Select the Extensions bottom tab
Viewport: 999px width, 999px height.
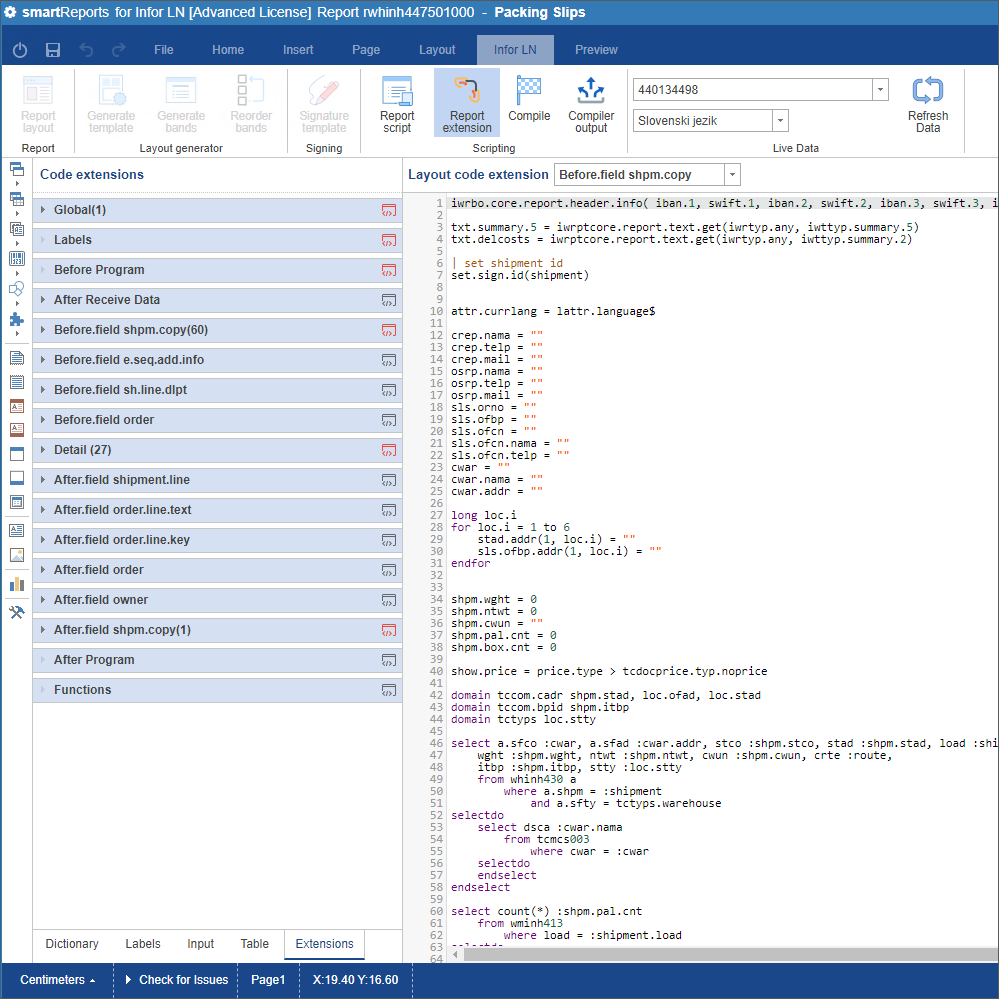(x=324, y=944)
